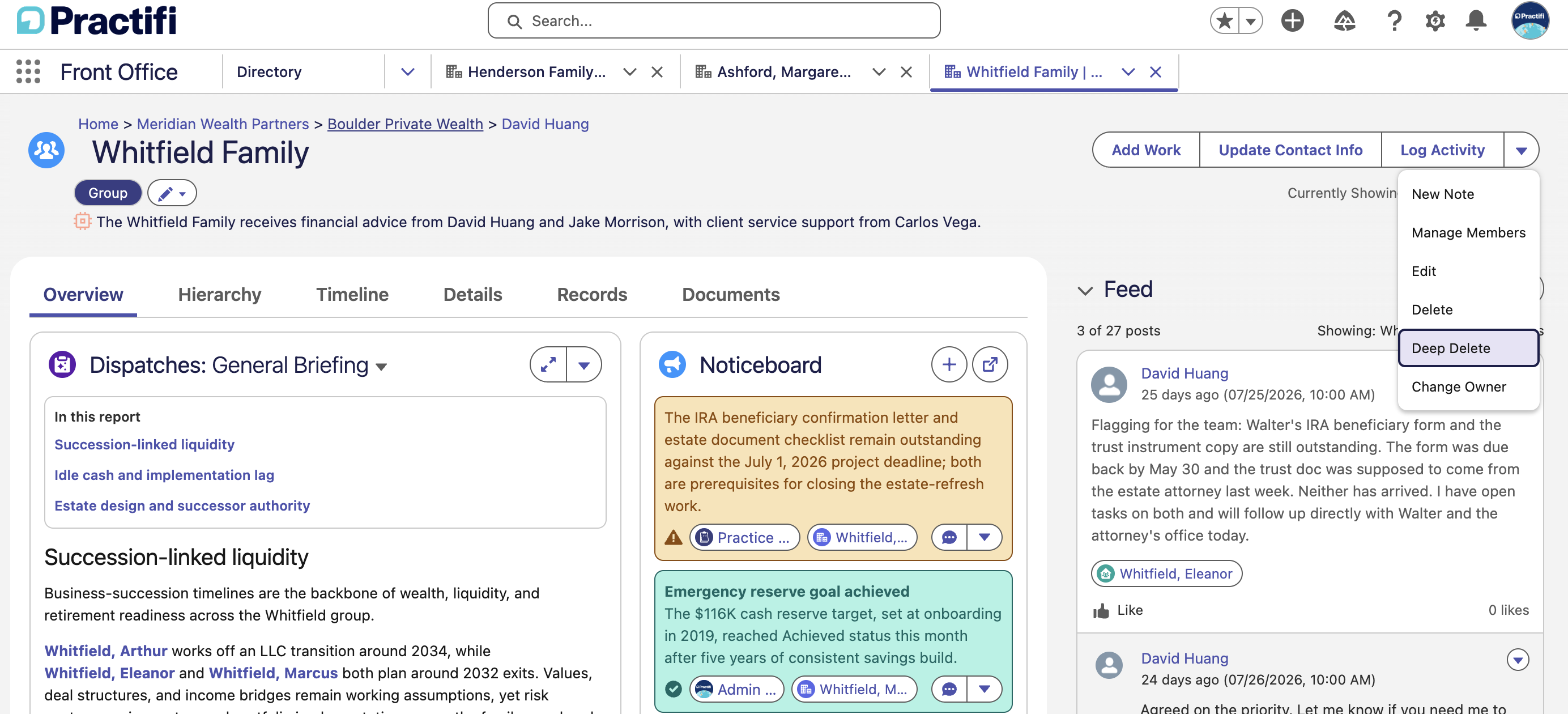Open the favorites list dropdown

tap(1250, 22)
